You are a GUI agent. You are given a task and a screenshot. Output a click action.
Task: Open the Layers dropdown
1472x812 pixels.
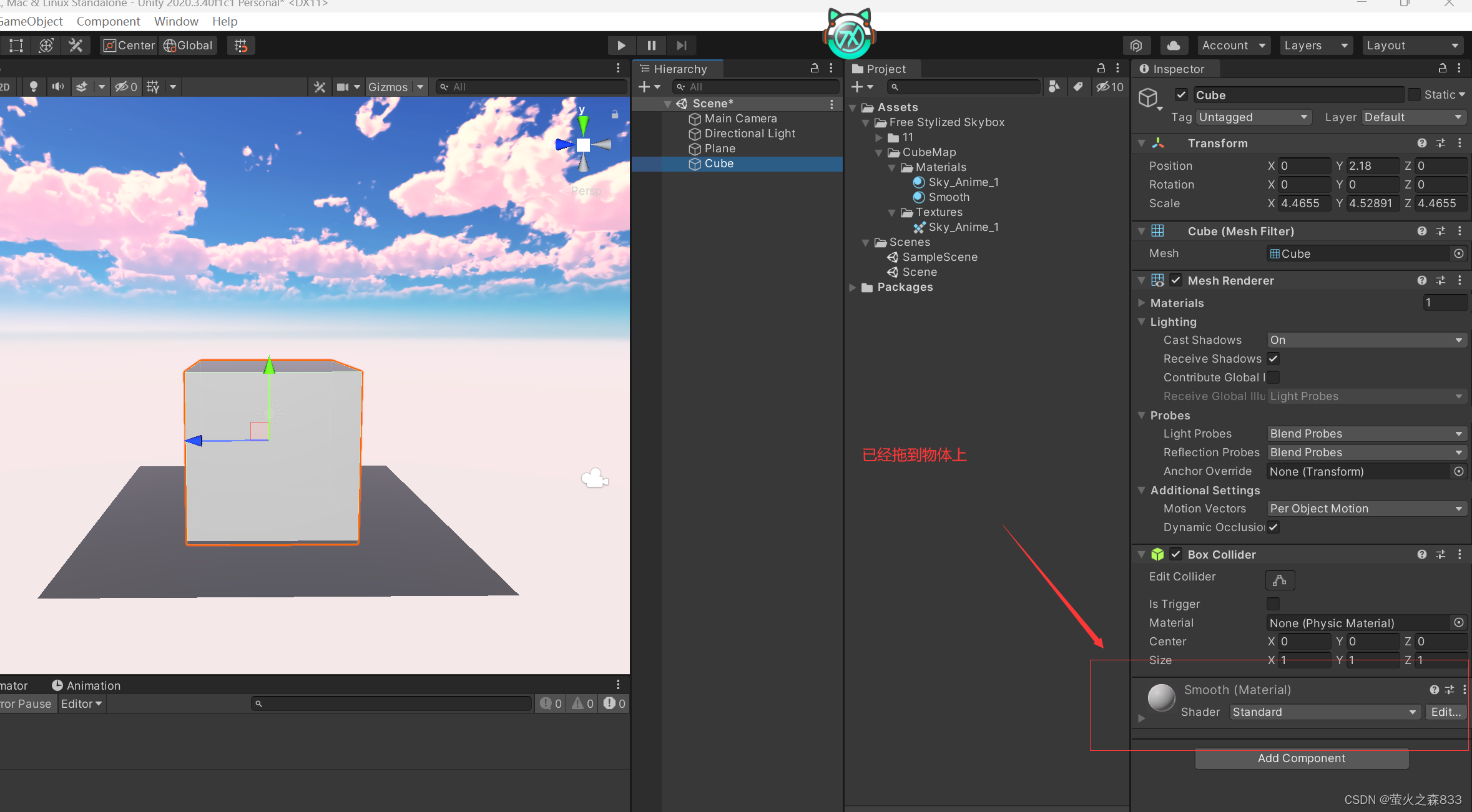(x=1315, y=46)
